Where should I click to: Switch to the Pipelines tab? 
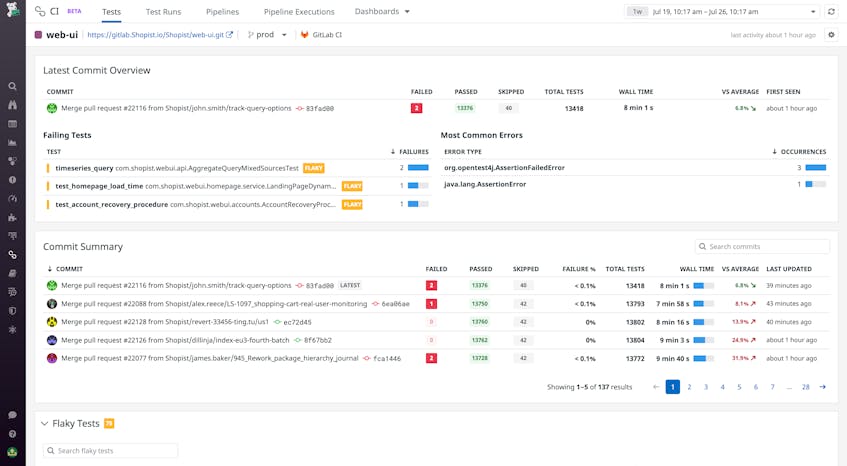222,11
